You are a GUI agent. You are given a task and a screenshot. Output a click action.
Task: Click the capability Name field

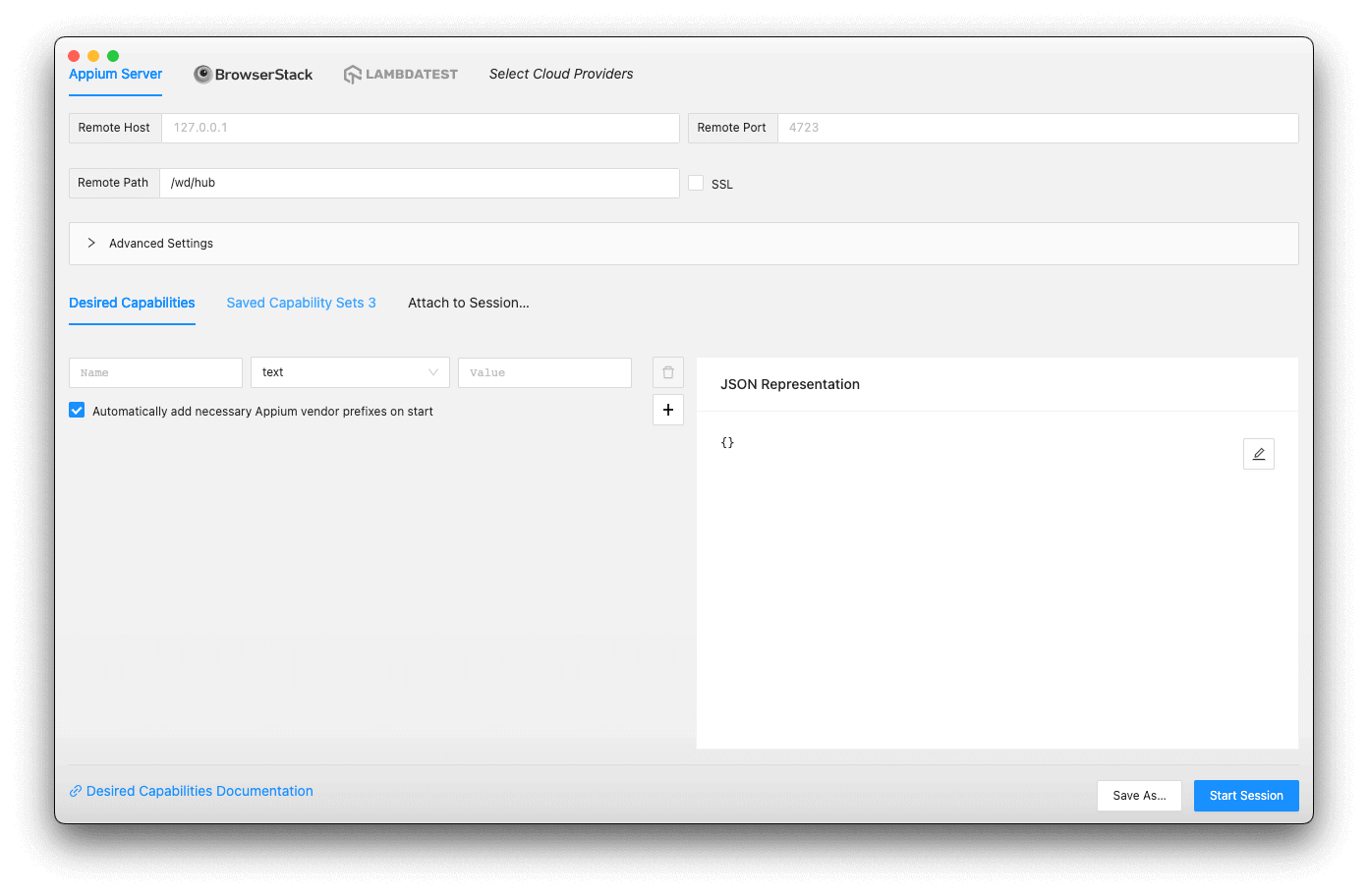(x=155, y=372)
